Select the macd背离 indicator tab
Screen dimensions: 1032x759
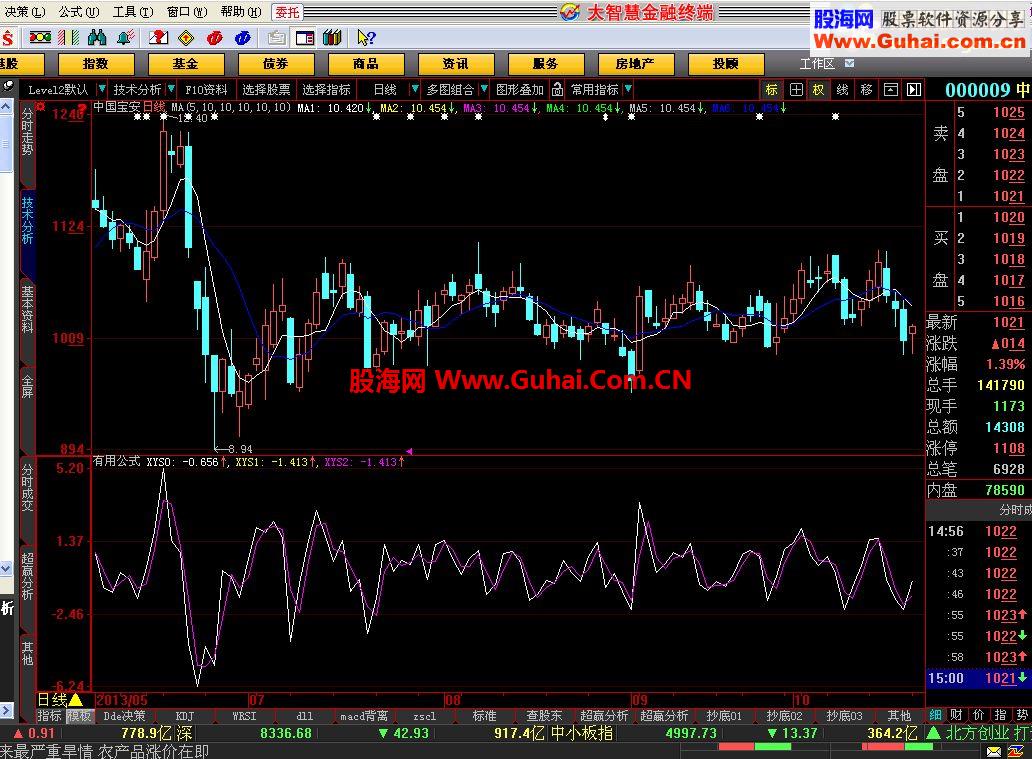(x=364, y=716)
